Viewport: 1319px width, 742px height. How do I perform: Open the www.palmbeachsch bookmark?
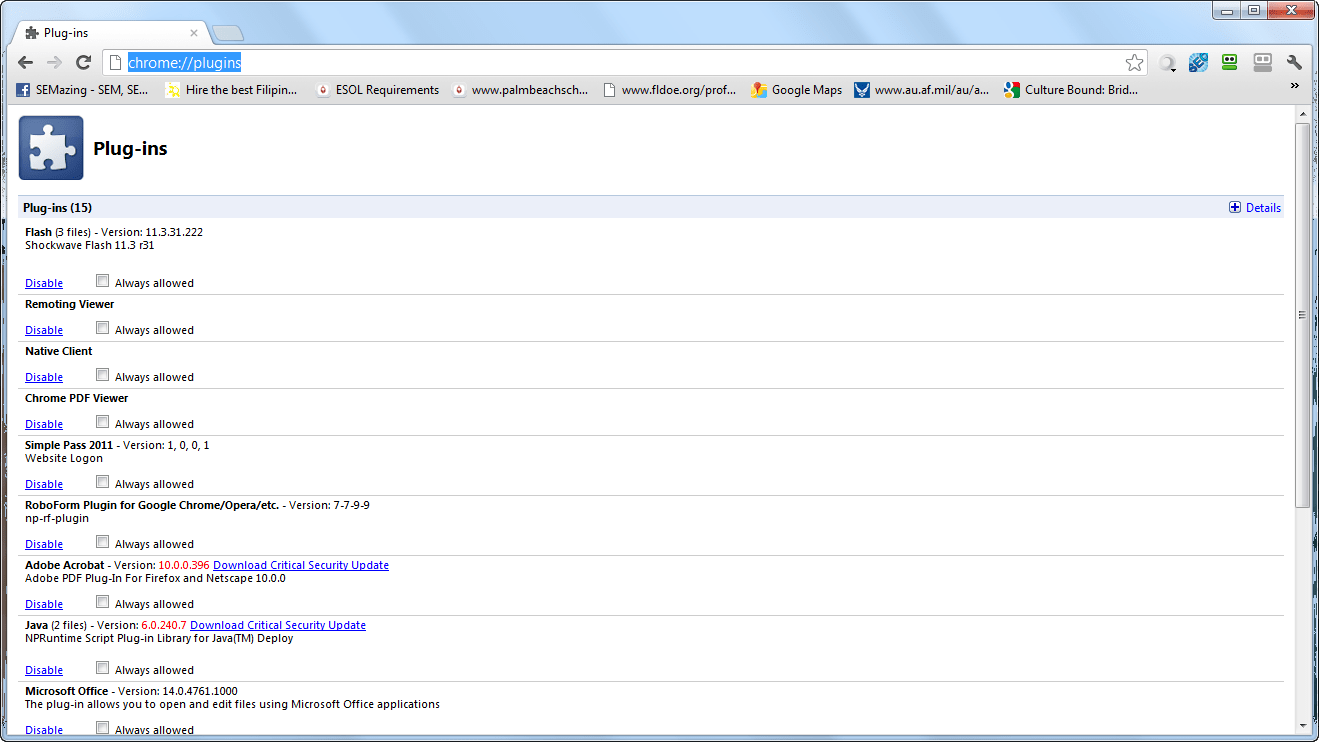click(520, 90)
